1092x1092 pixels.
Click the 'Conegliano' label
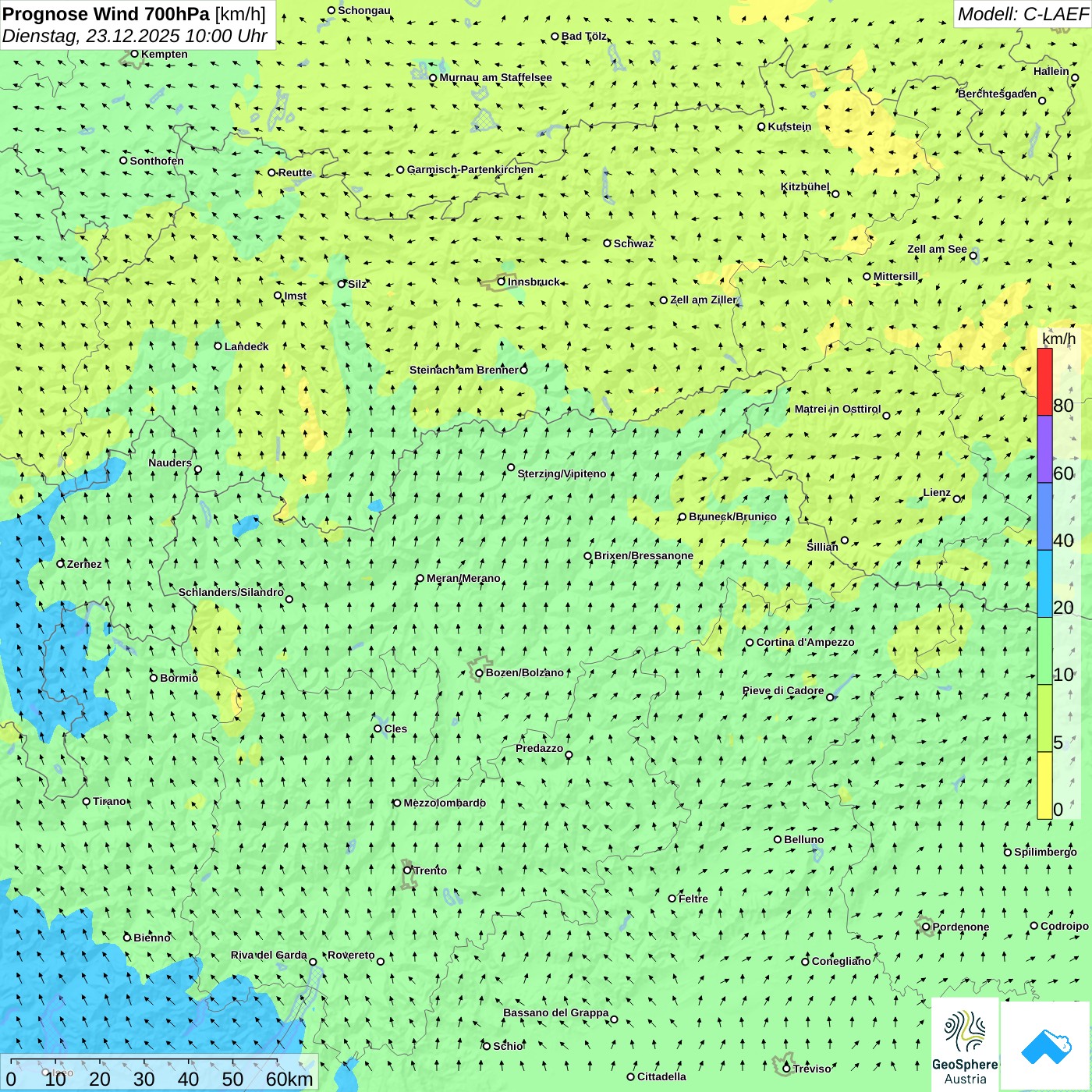pos(841,961)
